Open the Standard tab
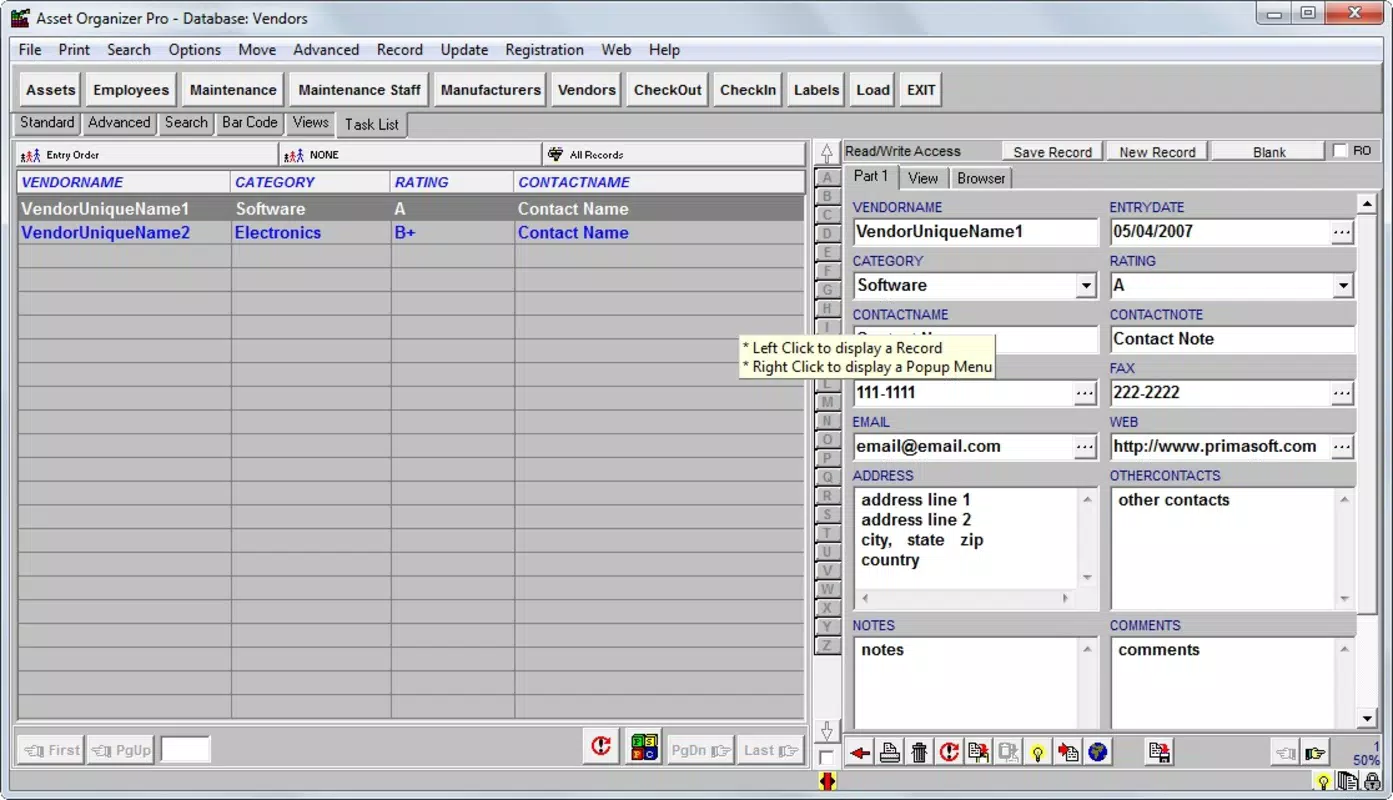This screenshot has height=800, width=1393. [x=47, y=122]
